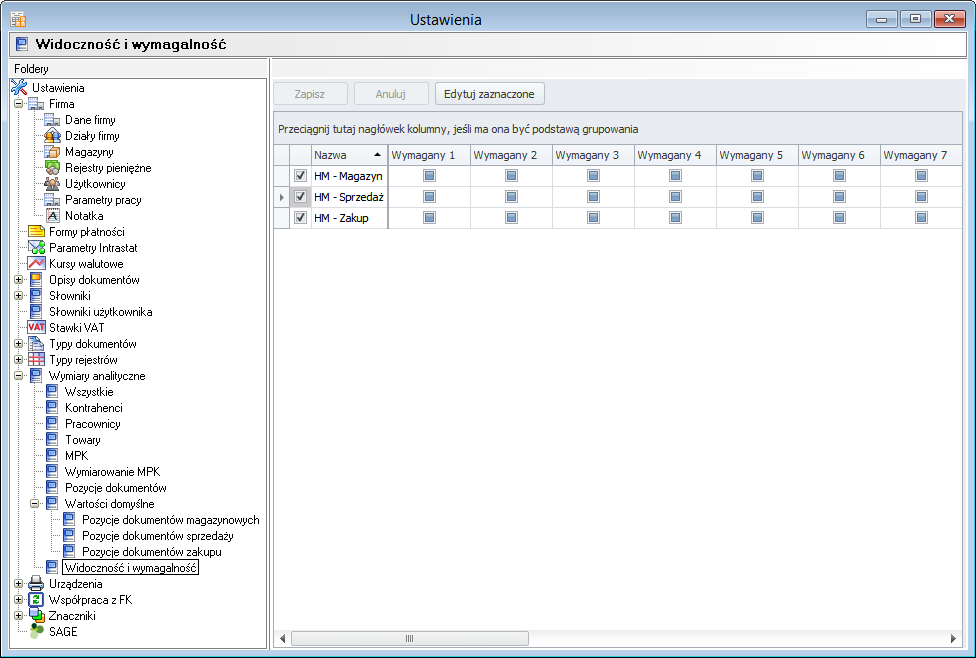The height and width of the screenshot is (658, 976).
Task: Click the Typy rejestrów grid icon
Action: pos(36,360)
